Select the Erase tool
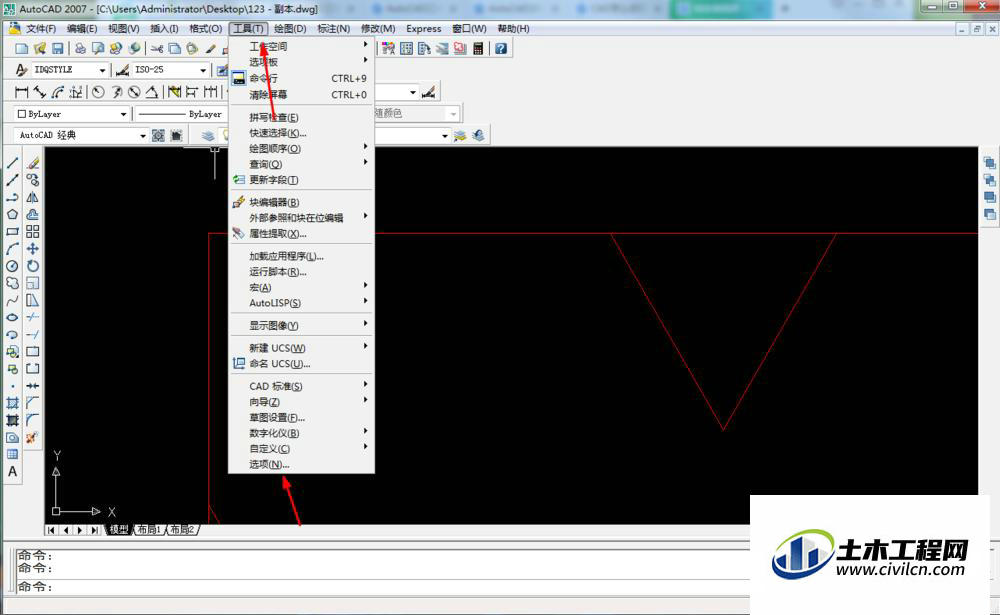The image size is (1000, 615). (33, 163)
